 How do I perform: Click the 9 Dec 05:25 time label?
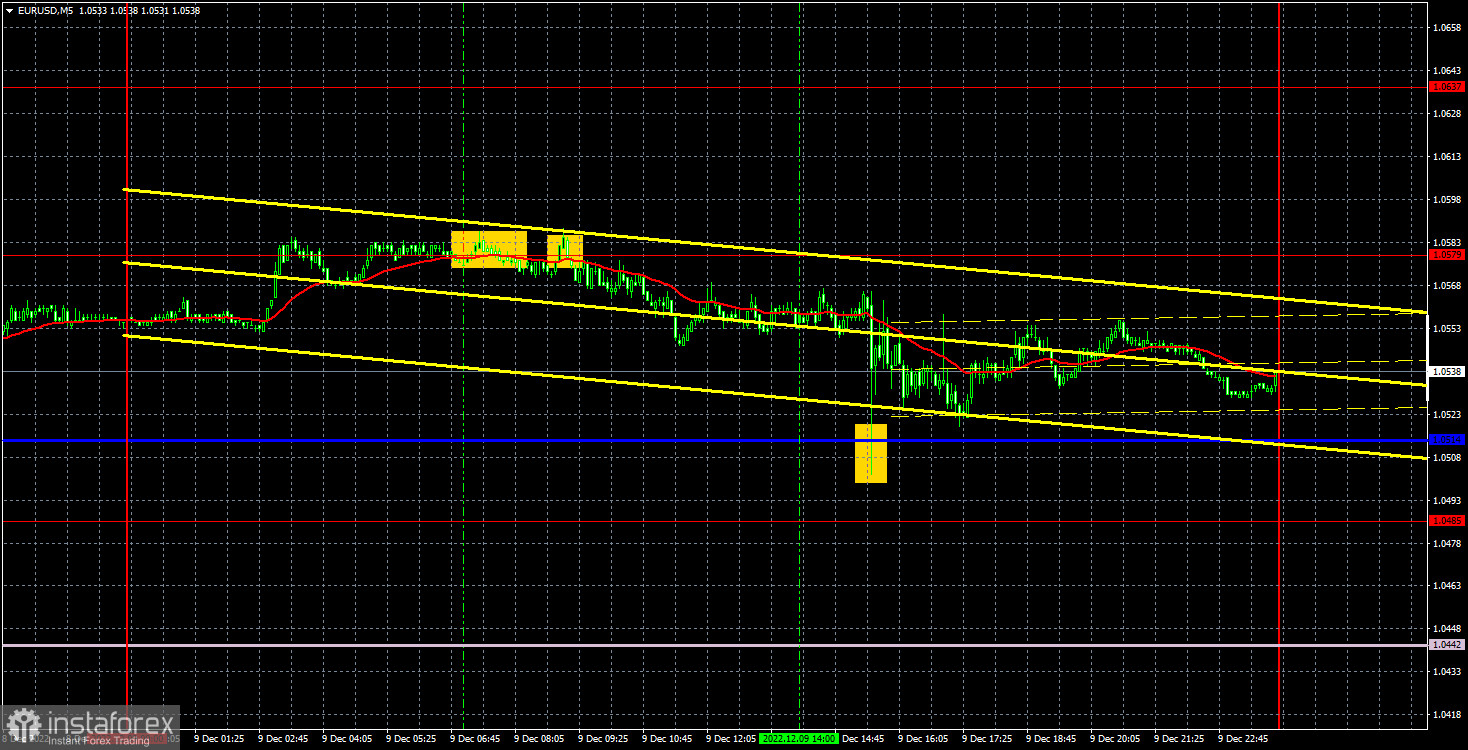(x=411, y=739)
